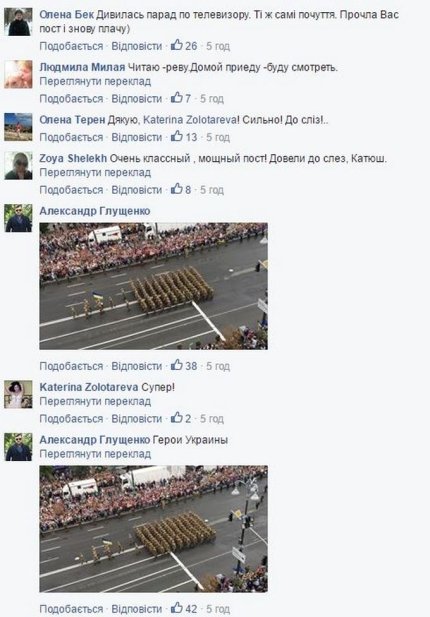Click thumbs-up icon showing 38 likes
This screenshot has width=430, height=617.
[177, 365]
